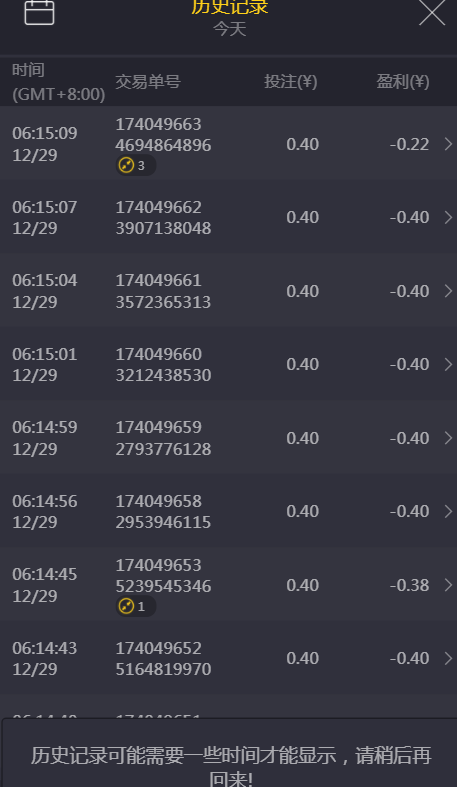
Task: Open the calendar date picker icon
Action: [39, 11]
